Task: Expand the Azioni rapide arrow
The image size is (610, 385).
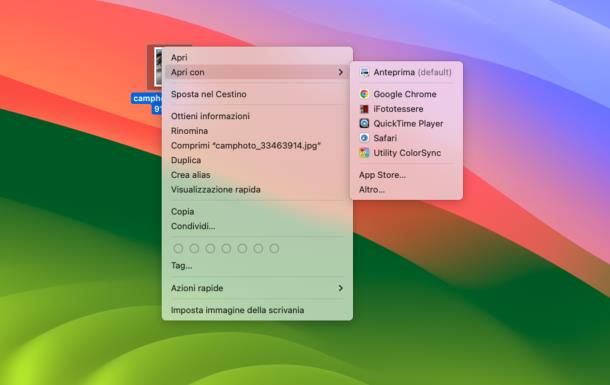Action: click(x=340, y=288)
